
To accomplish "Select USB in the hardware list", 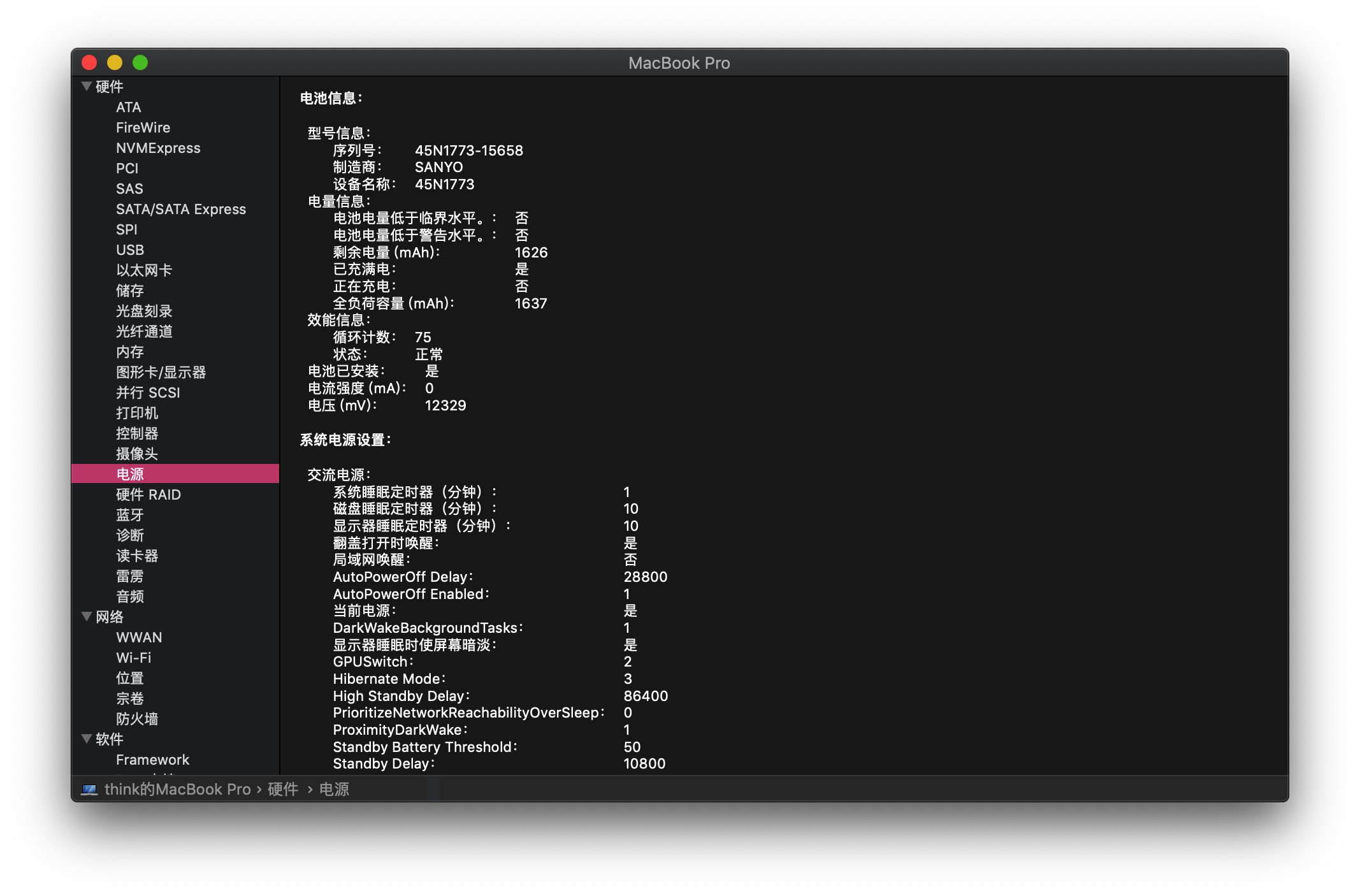I will coord(130,250).
